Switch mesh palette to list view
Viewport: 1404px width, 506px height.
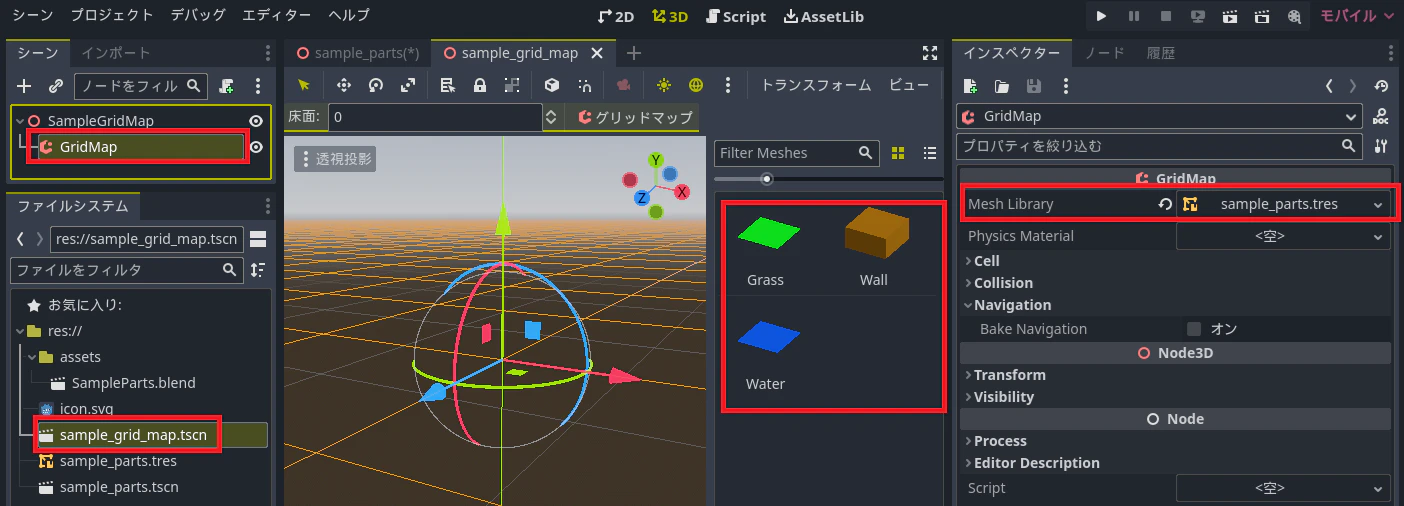coord(930,153)
